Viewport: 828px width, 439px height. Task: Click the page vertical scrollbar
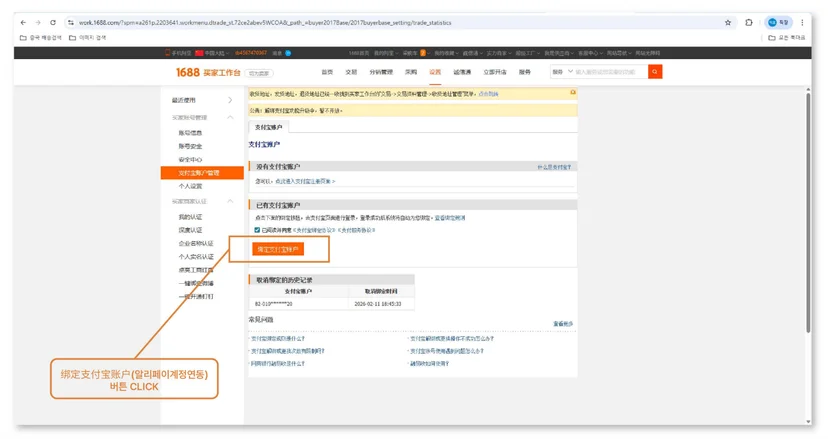click(808, 211)
